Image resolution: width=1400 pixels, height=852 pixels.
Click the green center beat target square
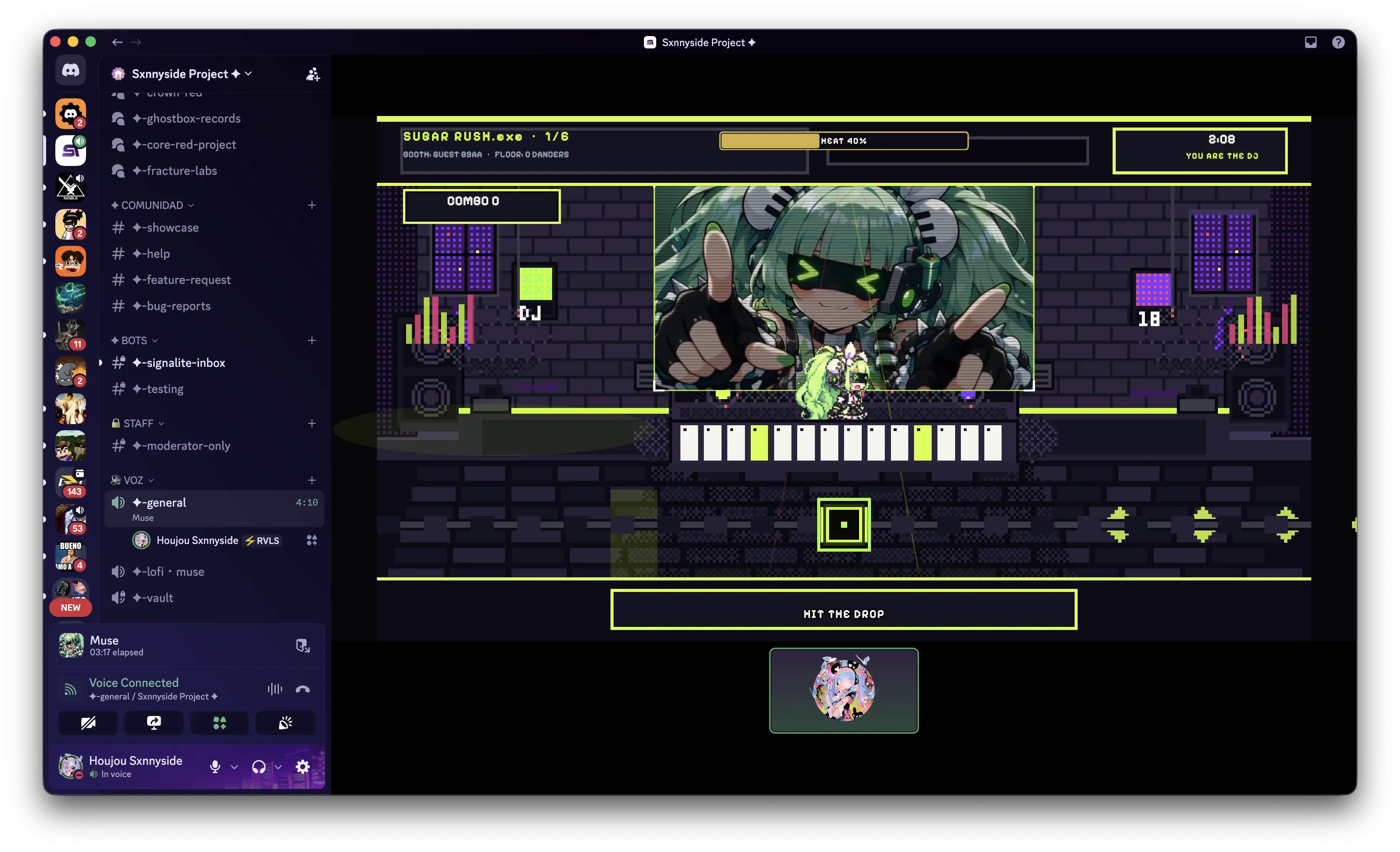844,525
